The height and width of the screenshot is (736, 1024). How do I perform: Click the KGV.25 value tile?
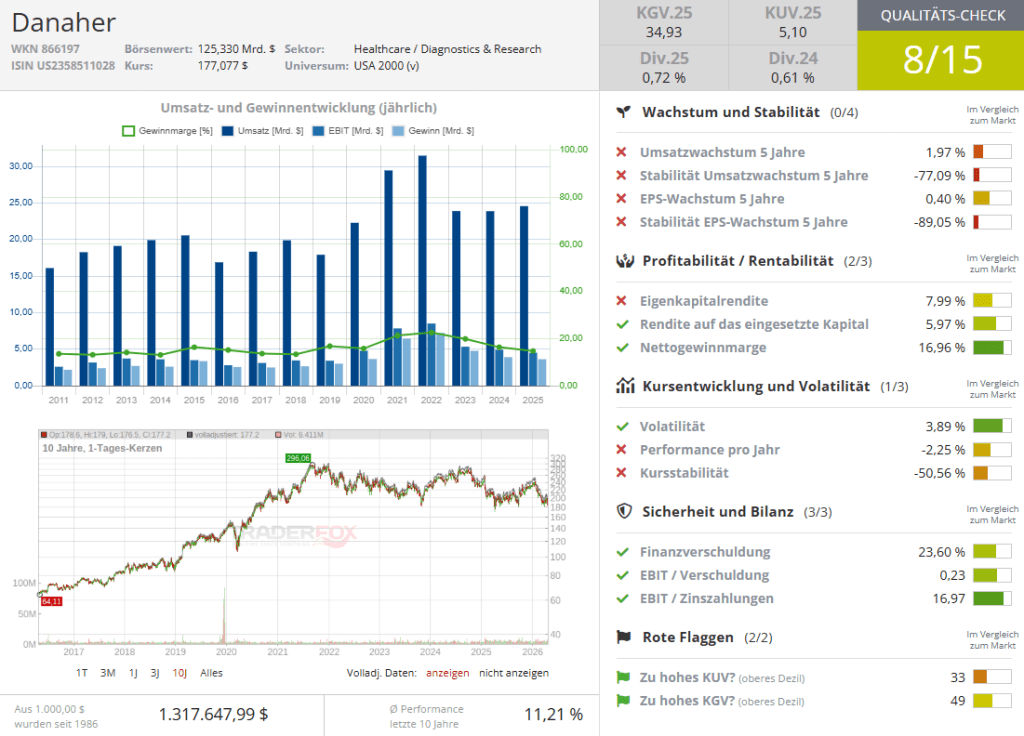point(664,22)
